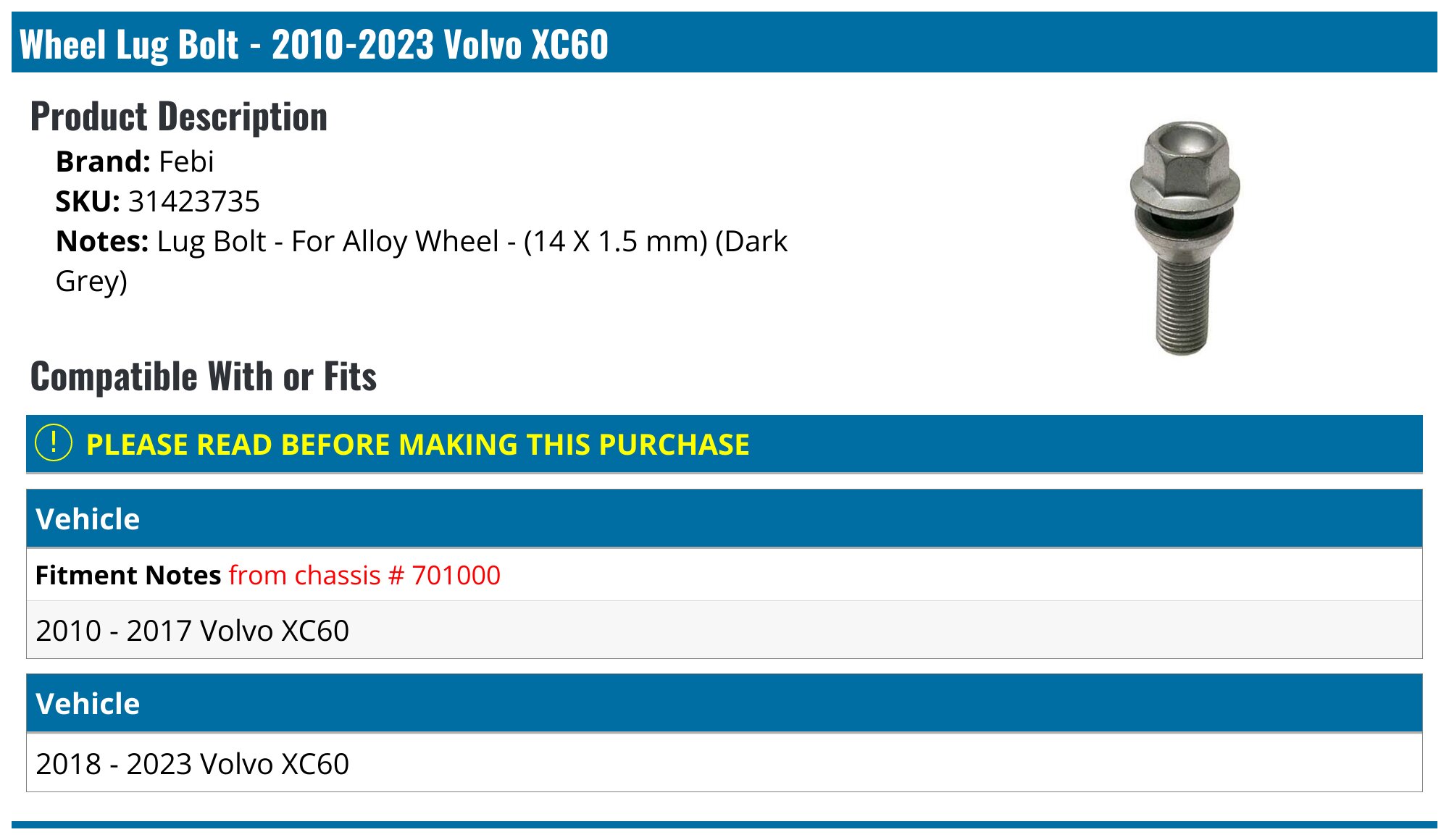The width and height of the screenshot is (1449, 840).
Task: Click the Brand value Febi
Action: [186, 161]
